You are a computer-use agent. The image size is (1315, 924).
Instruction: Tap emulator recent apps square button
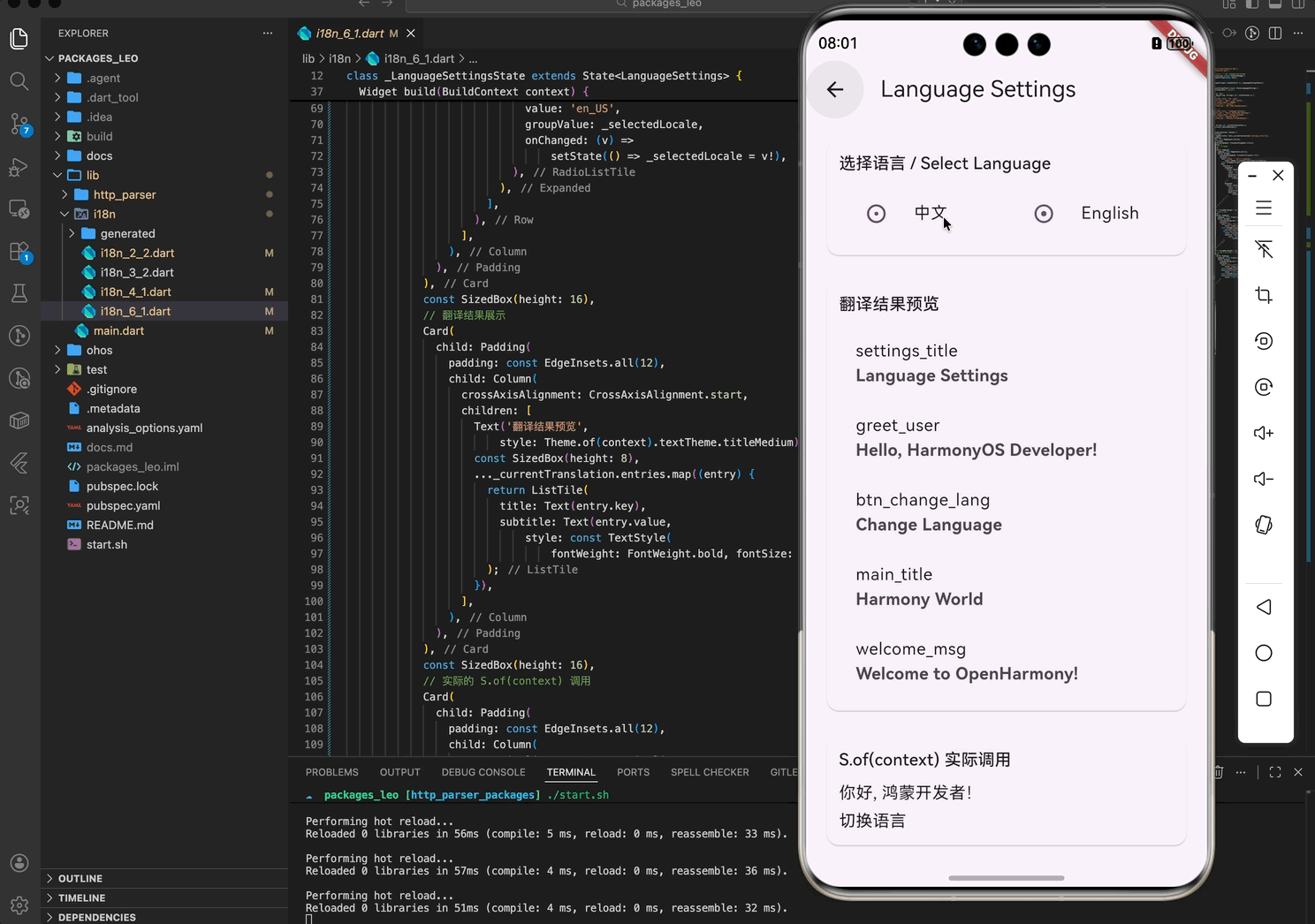point(1264,699)
